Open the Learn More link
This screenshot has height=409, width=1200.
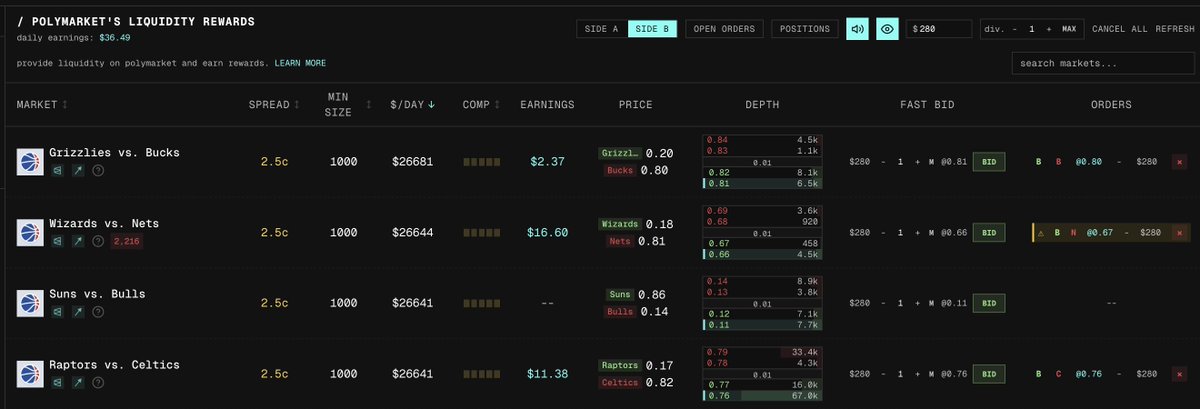300,63
